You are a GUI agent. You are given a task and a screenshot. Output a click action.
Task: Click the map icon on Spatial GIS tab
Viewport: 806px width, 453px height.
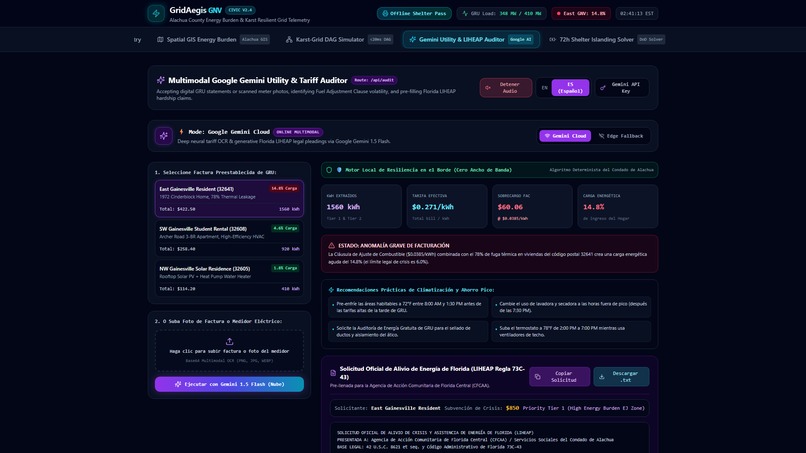point(160,40)
